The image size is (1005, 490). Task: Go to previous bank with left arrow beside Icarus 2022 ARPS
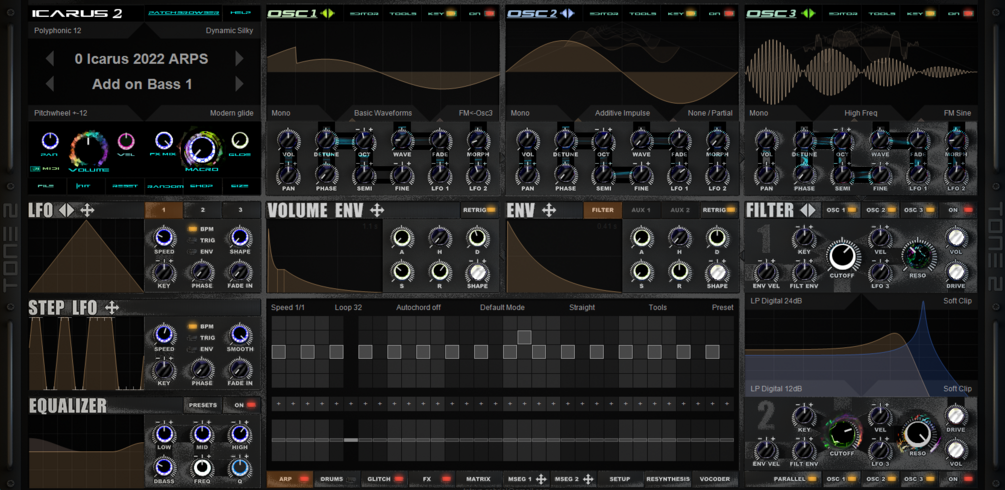(49, 59)
